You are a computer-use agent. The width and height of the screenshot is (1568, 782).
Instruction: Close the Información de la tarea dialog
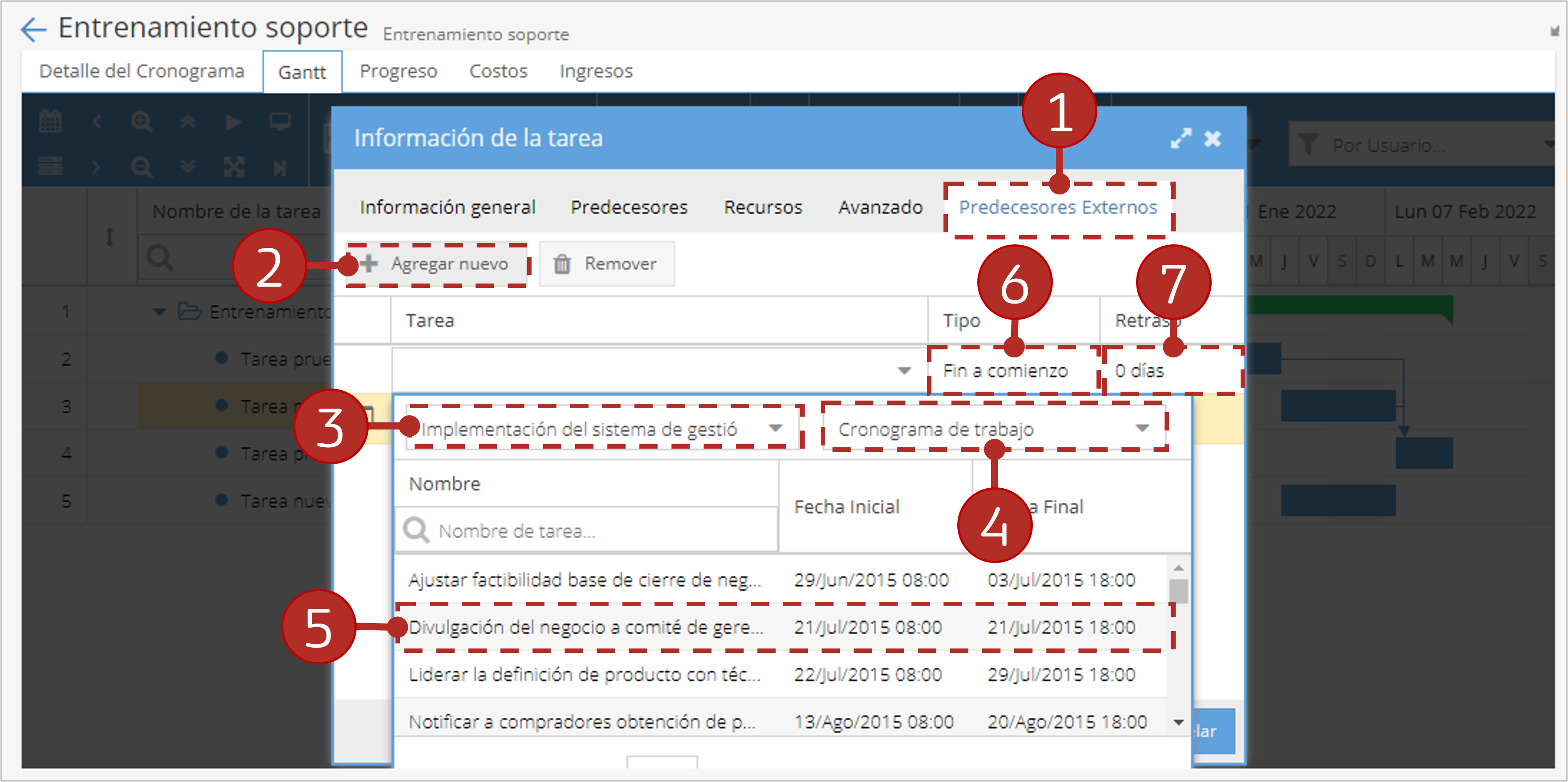(x=1213, y=139)
